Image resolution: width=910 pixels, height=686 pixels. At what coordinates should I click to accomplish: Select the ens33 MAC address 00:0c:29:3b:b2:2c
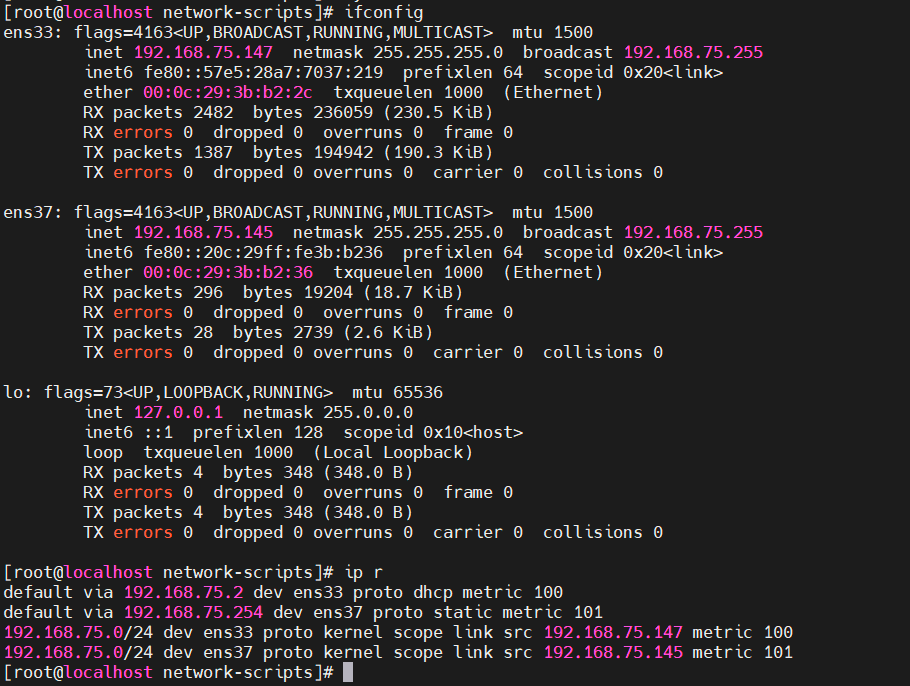point(228,92)
